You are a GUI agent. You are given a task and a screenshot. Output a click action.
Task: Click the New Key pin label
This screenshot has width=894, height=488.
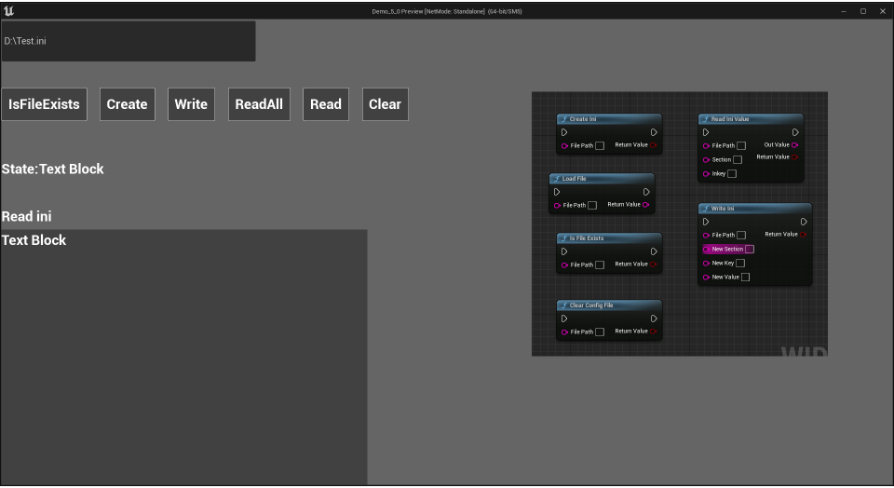tap(723, 263)
